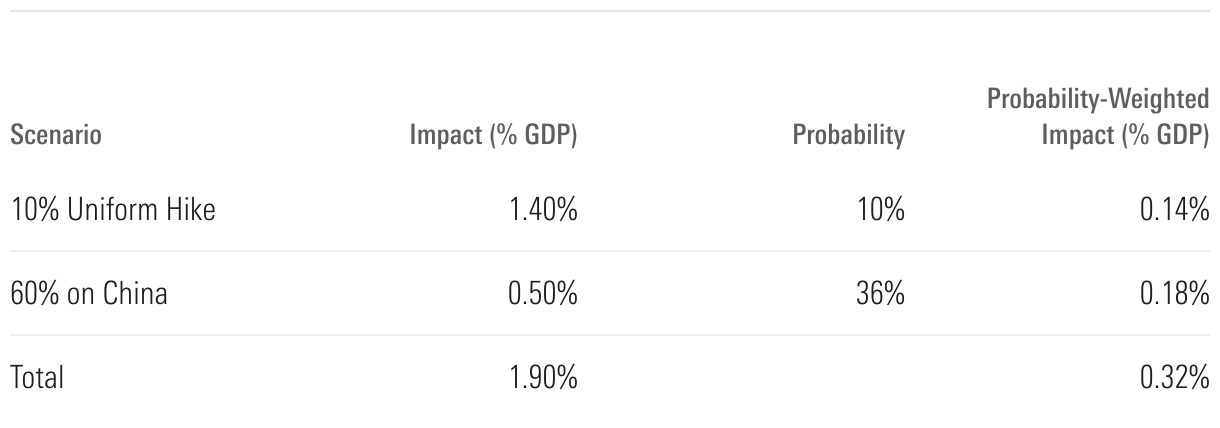Select the Total row label
This screenshot has height=428, width=1220.
[x=37, y=378]
